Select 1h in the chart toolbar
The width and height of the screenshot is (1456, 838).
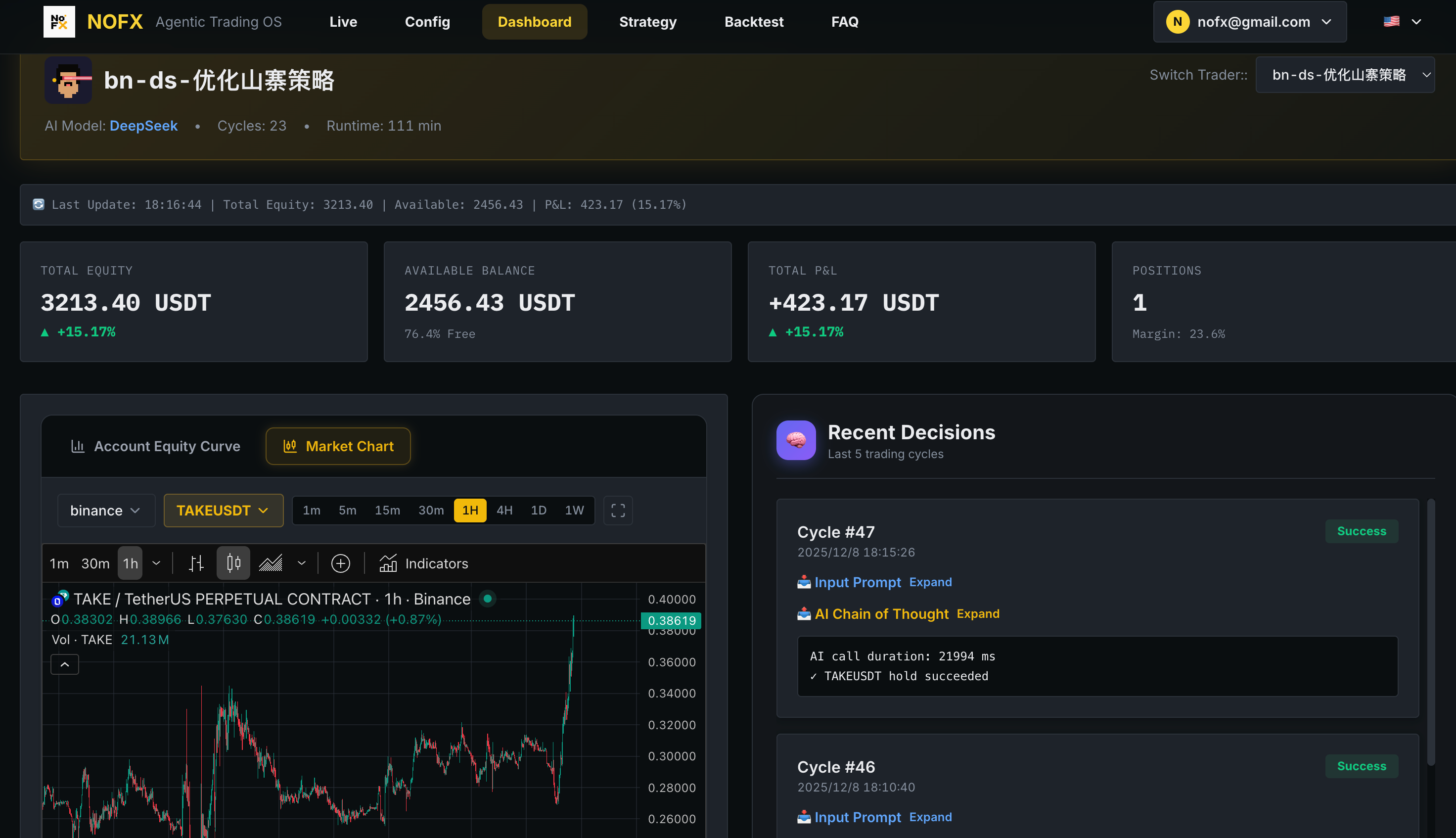point(131,563)
